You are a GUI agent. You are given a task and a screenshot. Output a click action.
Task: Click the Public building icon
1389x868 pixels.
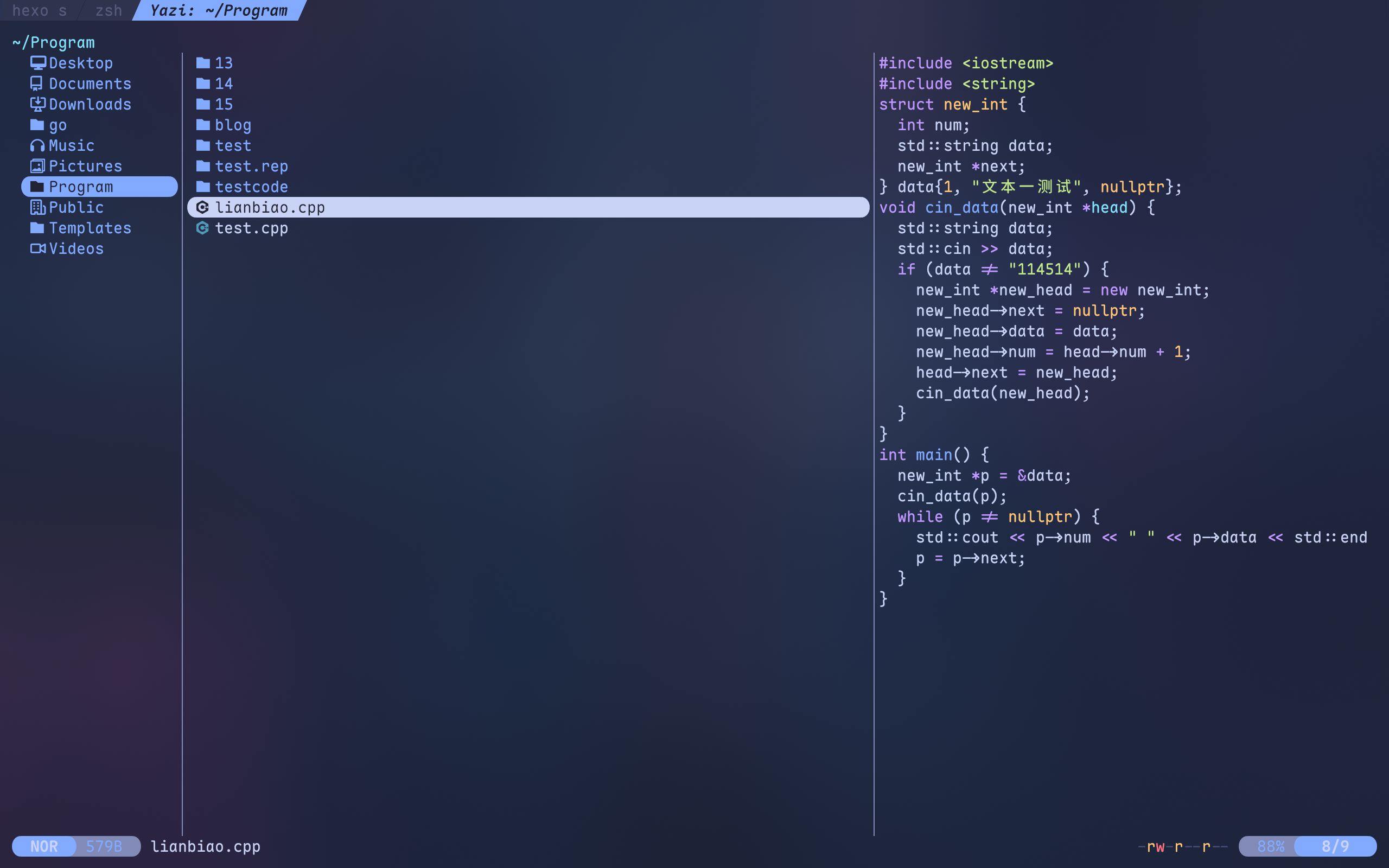(38, 207)
